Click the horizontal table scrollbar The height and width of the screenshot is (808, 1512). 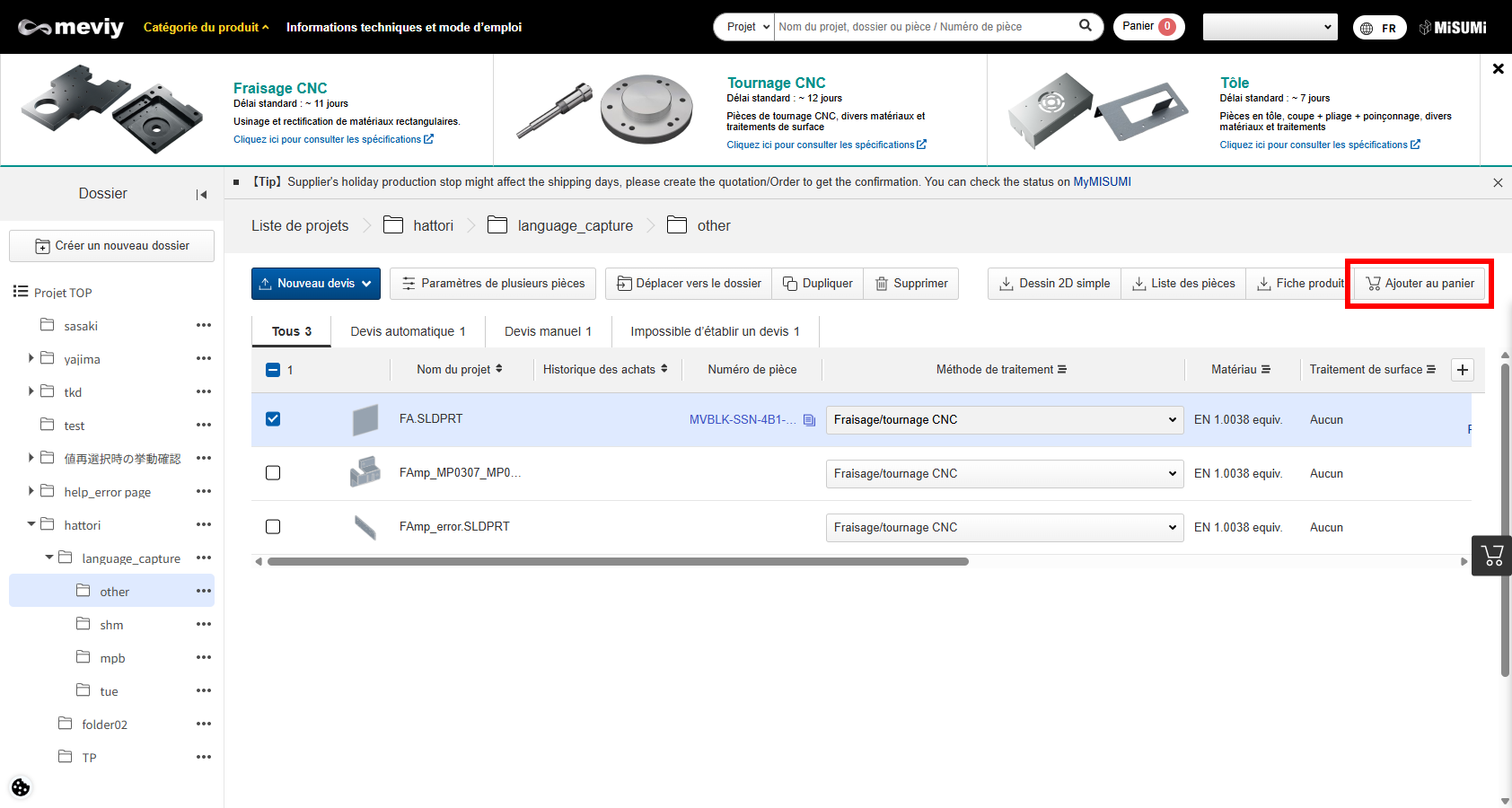click(x=618, y=562)
